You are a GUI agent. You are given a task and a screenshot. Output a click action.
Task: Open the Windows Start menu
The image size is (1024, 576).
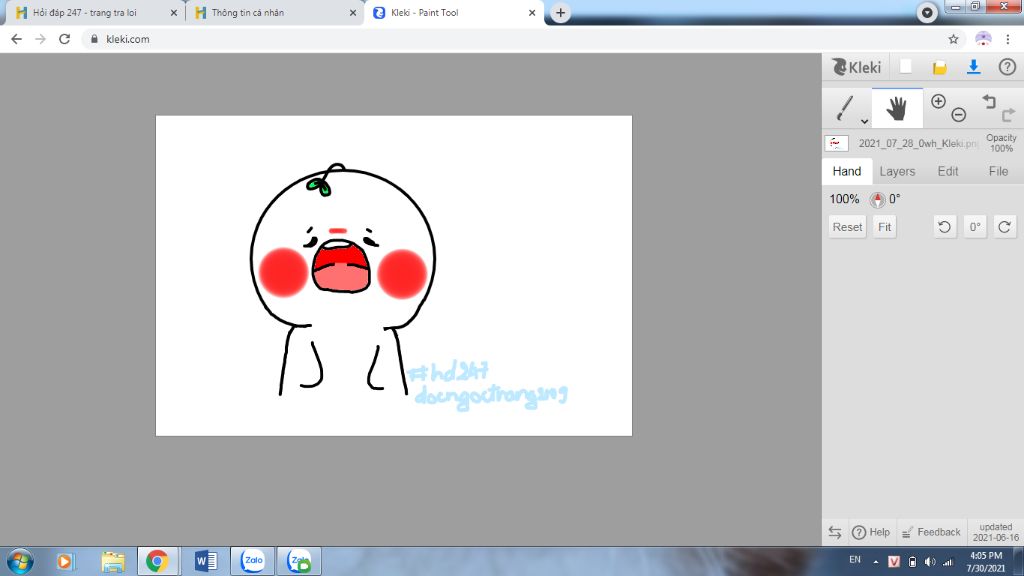20,561
